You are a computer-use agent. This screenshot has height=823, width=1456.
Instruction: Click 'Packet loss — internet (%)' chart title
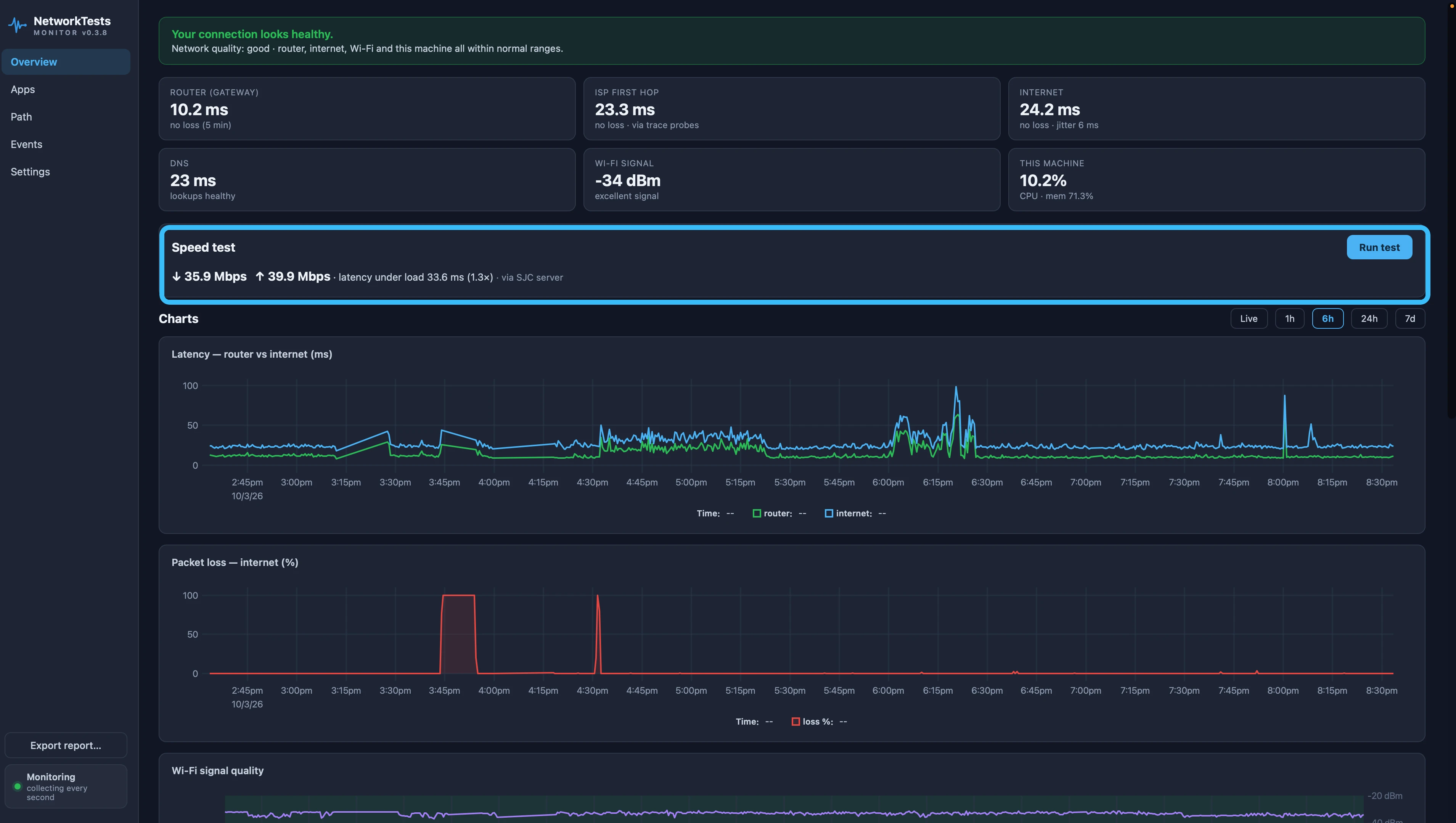point(235,563)
